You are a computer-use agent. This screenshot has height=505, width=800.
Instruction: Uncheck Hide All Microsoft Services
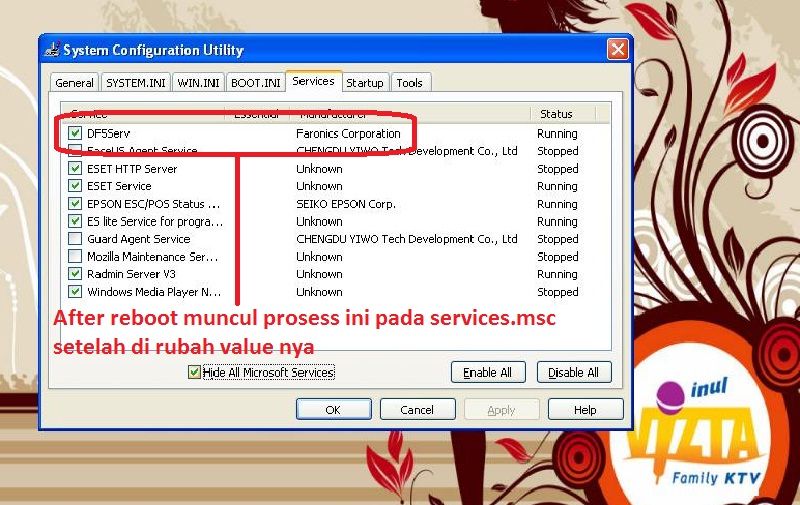tap(194, 372)
